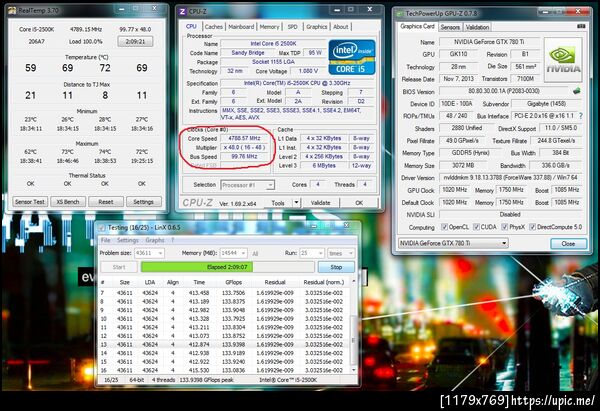Toggle the PhysX checkbox in GPU-Z

505,227
